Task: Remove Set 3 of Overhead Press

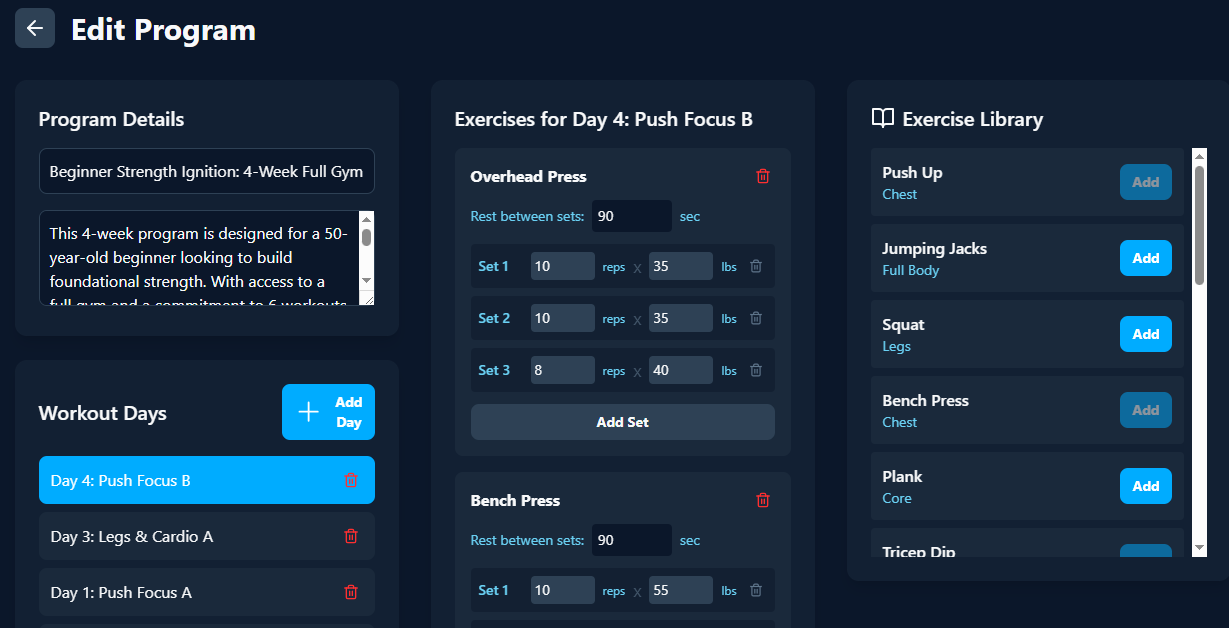Action: tap(756, 370)
